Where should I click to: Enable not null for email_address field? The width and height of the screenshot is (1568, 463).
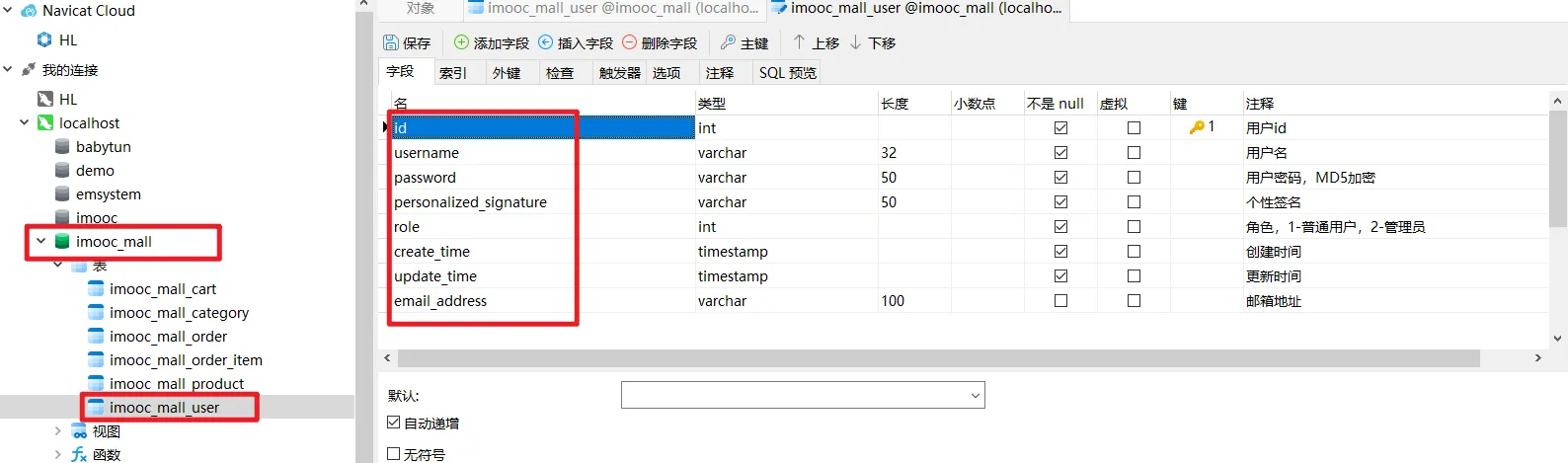click(1060, 300)
